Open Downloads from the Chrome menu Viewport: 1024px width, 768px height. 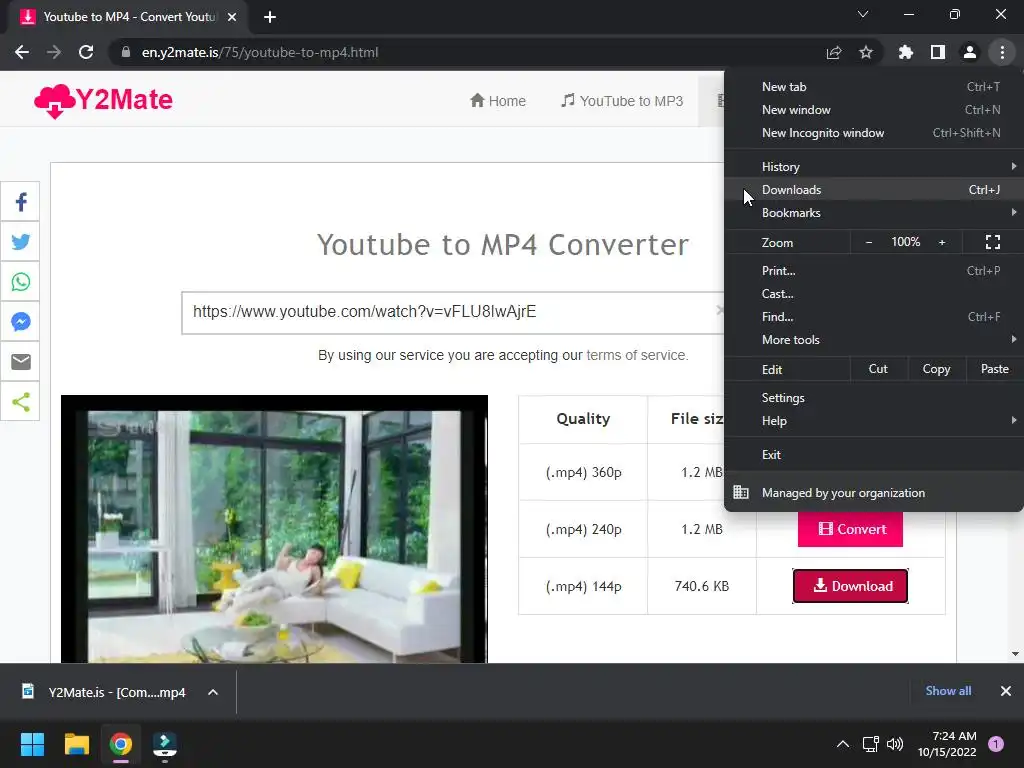874,189
